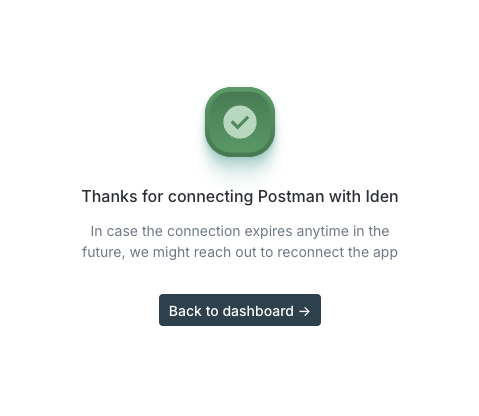The width and height of the screenshot is (479, 416).
Task: Click the Back to dashboard button
Action: tap(240, 310)
